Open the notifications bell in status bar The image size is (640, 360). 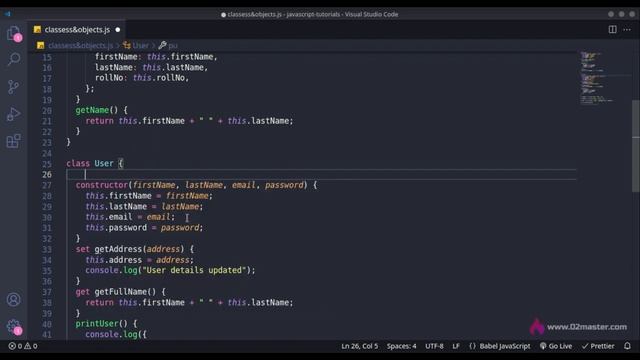coord(627,346)
